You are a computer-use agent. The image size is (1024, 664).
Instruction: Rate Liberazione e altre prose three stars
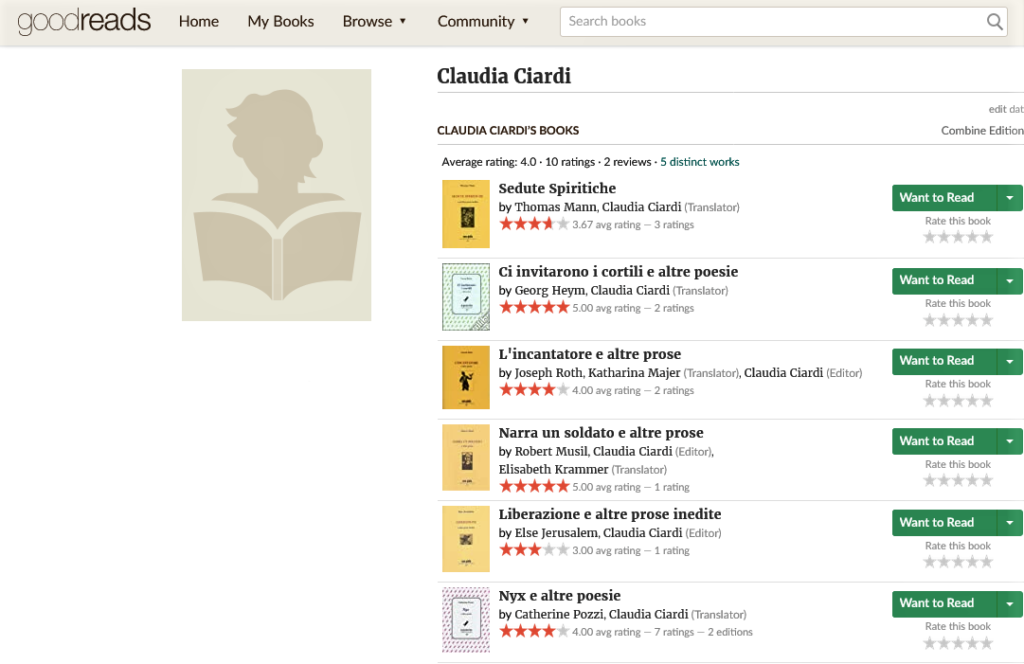pyautogui.click(x=958, y=561)
